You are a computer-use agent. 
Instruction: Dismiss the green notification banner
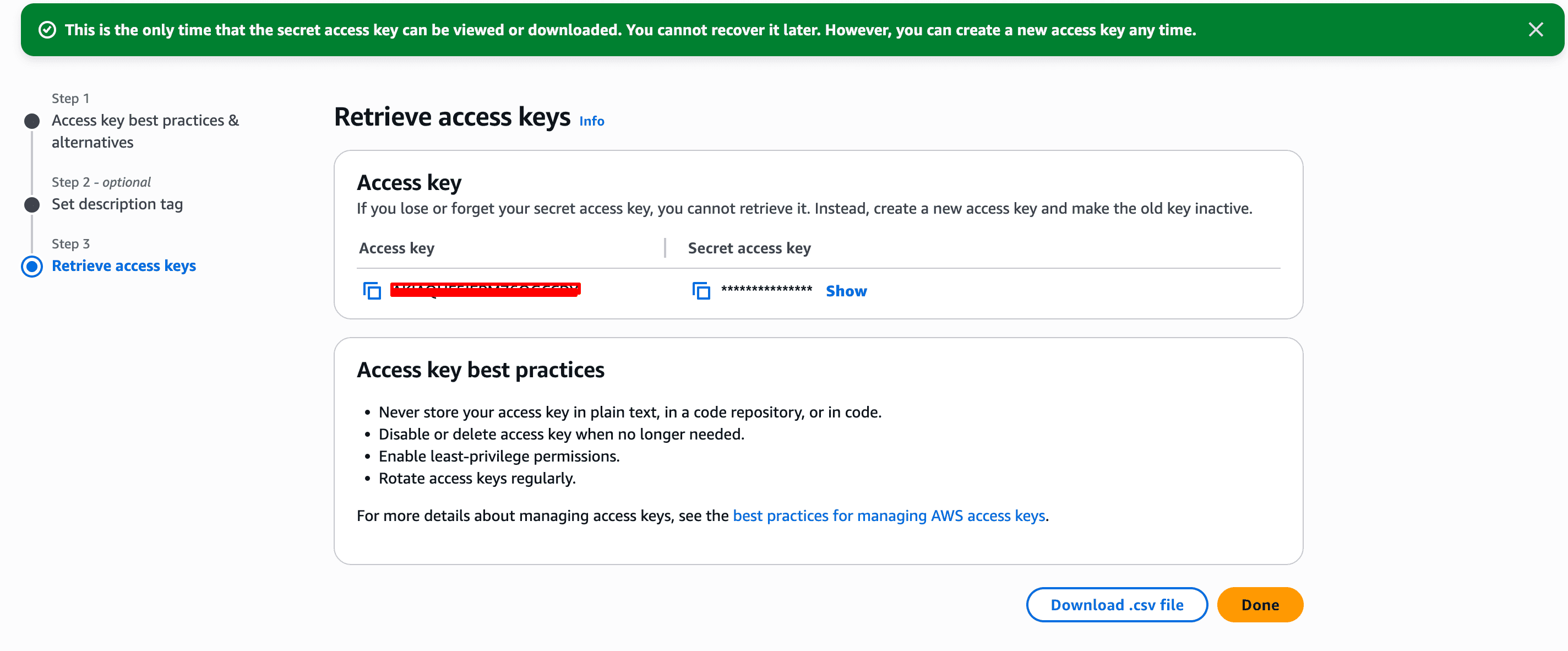1535,30
